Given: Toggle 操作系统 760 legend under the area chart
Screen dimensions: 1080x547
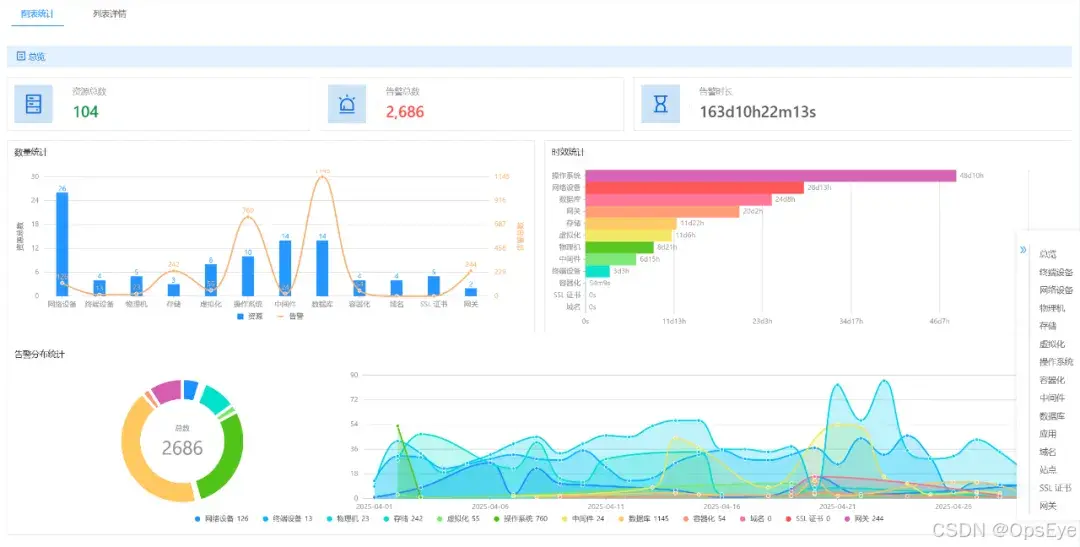Looking at the screenshot, I should click(521, 518).
